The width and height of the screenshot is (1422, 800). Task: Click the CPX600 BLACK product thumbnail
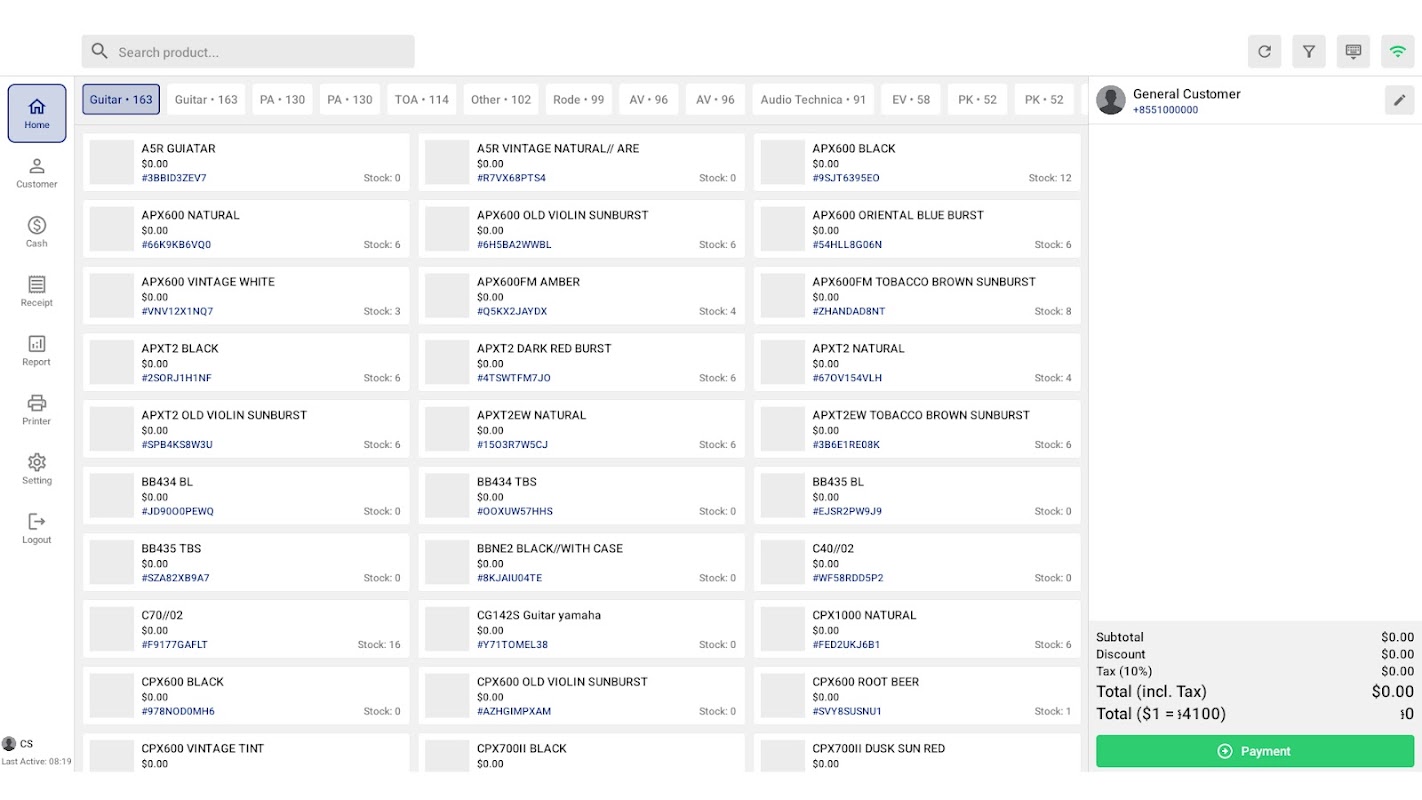point(112,696)
